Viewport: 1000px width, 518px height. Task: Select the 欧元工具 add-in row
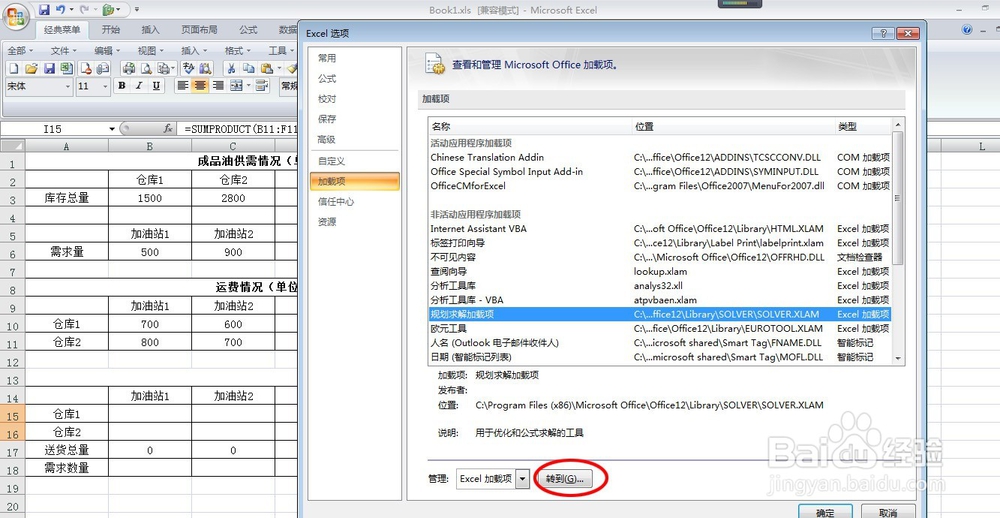[x=659, y=329]
